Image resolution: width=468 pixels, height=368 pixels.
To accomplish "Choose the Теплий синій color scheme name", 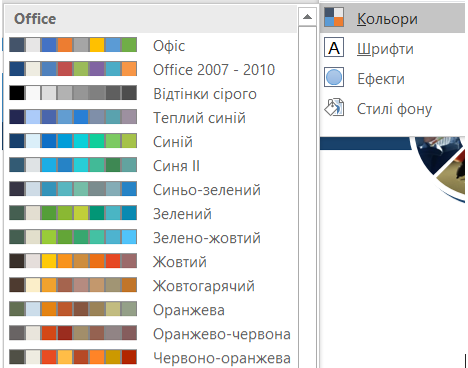I will (x=199, y=118).
